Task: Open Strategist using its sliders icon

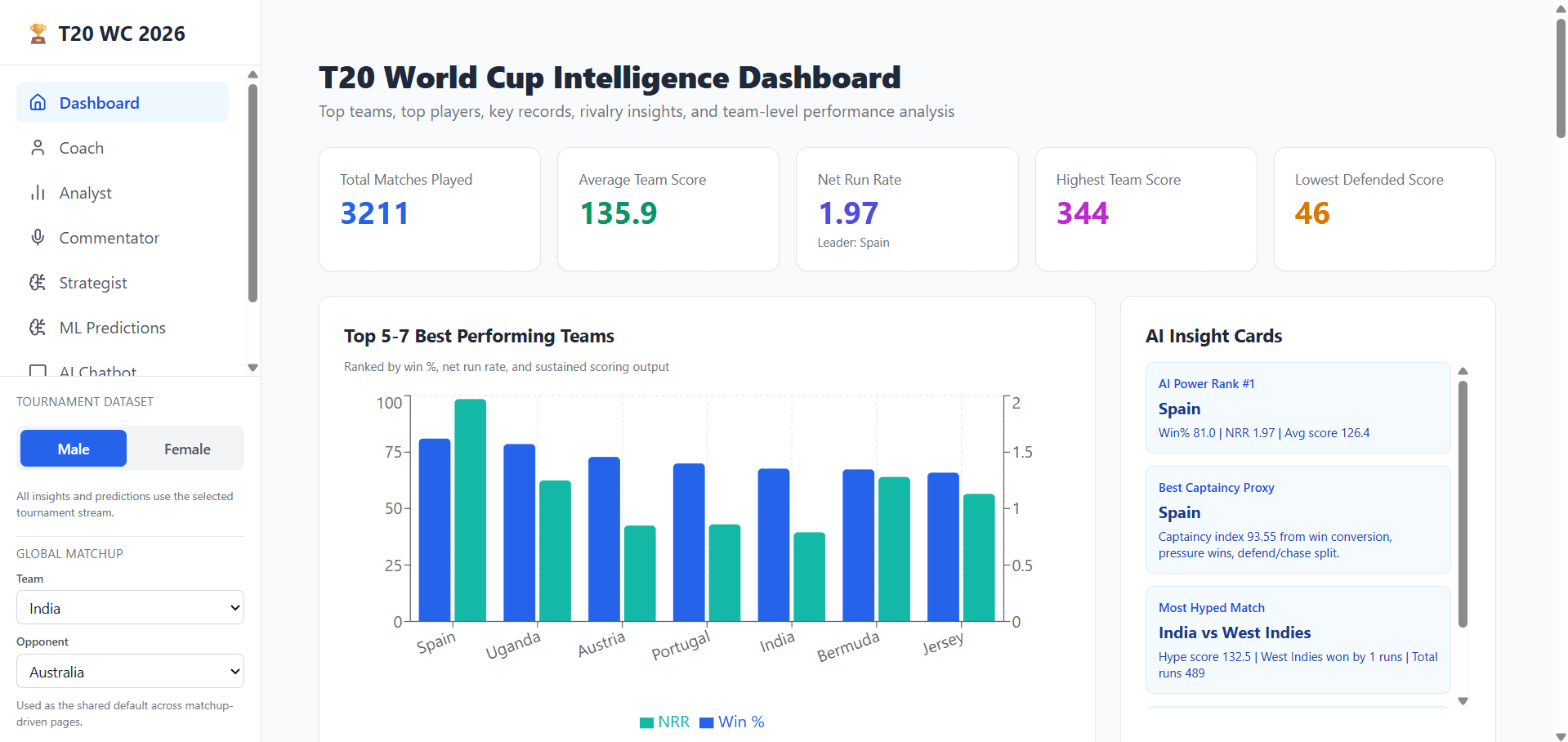Action: point(38,282)
